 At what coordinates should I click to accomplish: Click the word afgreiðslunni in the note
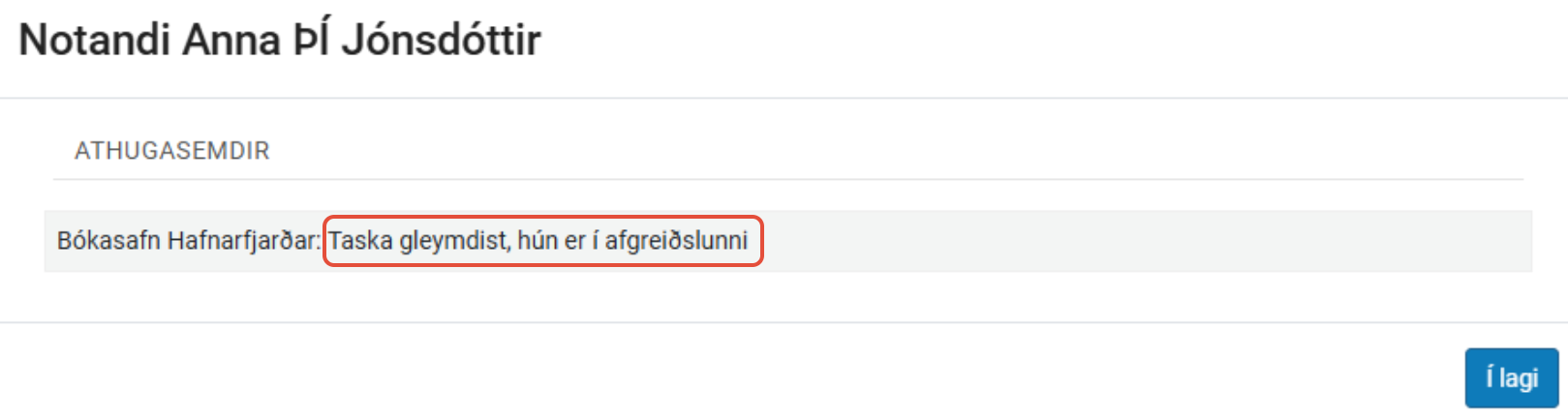pos(677,241)
